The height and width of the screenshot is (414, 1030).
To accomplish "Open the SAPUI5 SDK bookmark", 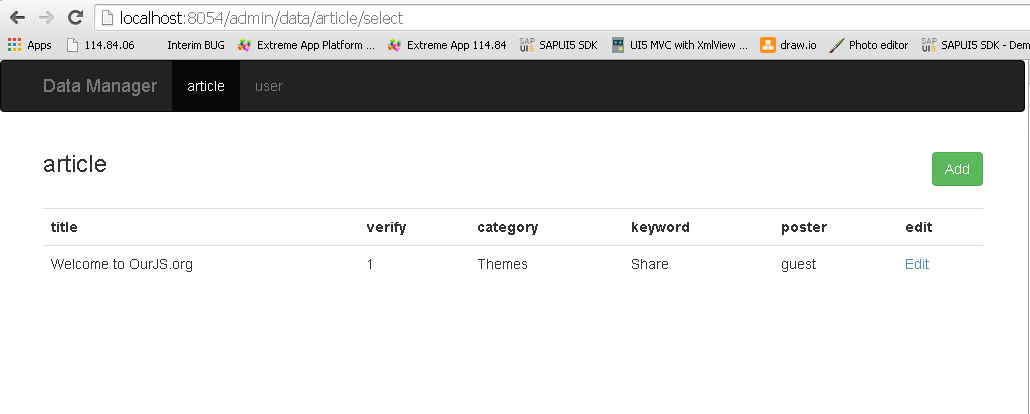I will click(x=558, y=45).
